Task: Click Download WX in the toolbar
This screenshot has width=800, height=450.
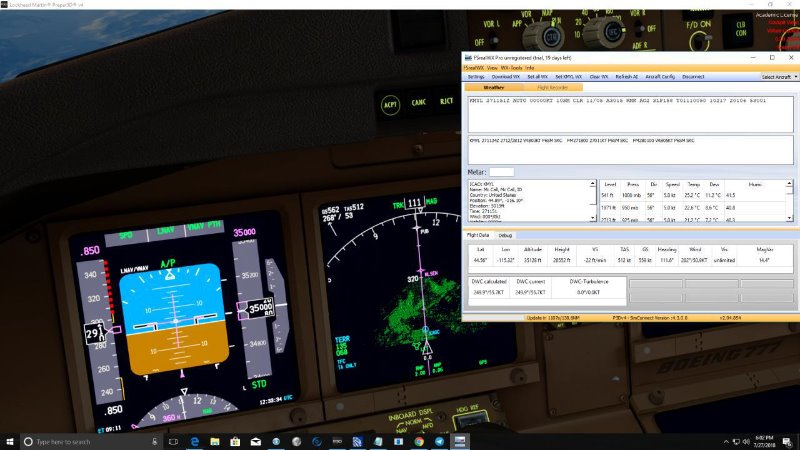Action: point(506,77)
